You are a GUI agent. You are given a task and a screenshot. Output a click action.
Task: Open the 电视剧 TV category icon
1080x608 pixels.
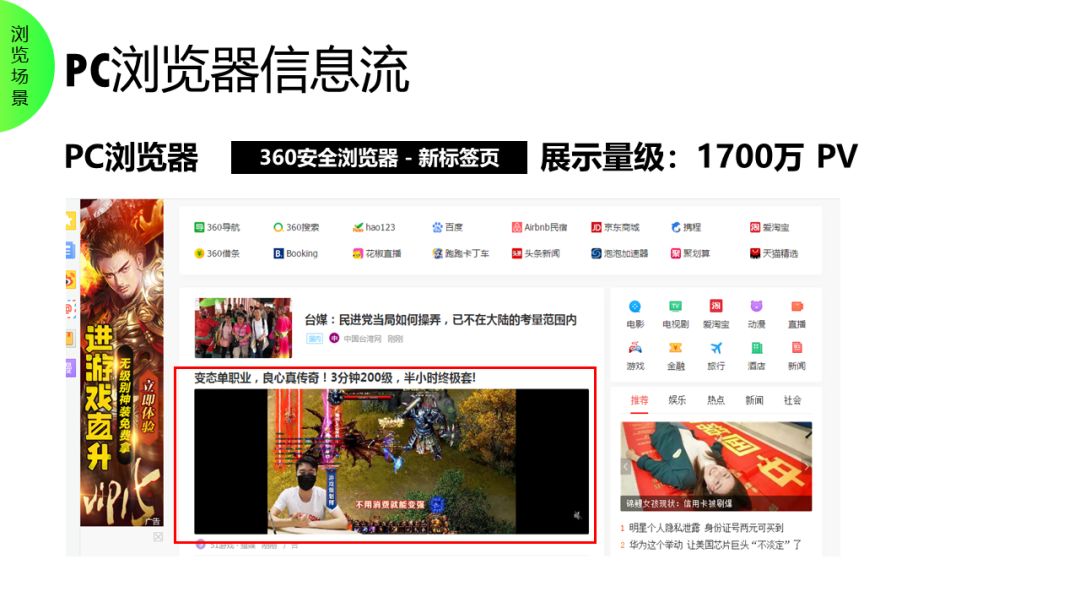pos(675,307)
